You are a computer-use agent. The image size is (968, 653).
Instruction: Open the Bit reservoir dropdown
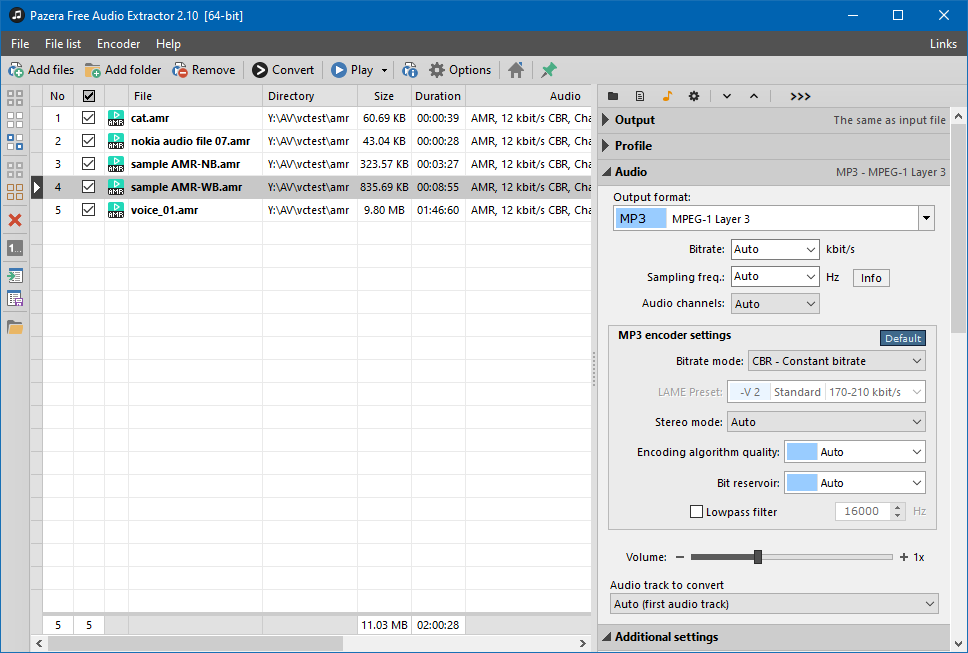click(854, 483)
